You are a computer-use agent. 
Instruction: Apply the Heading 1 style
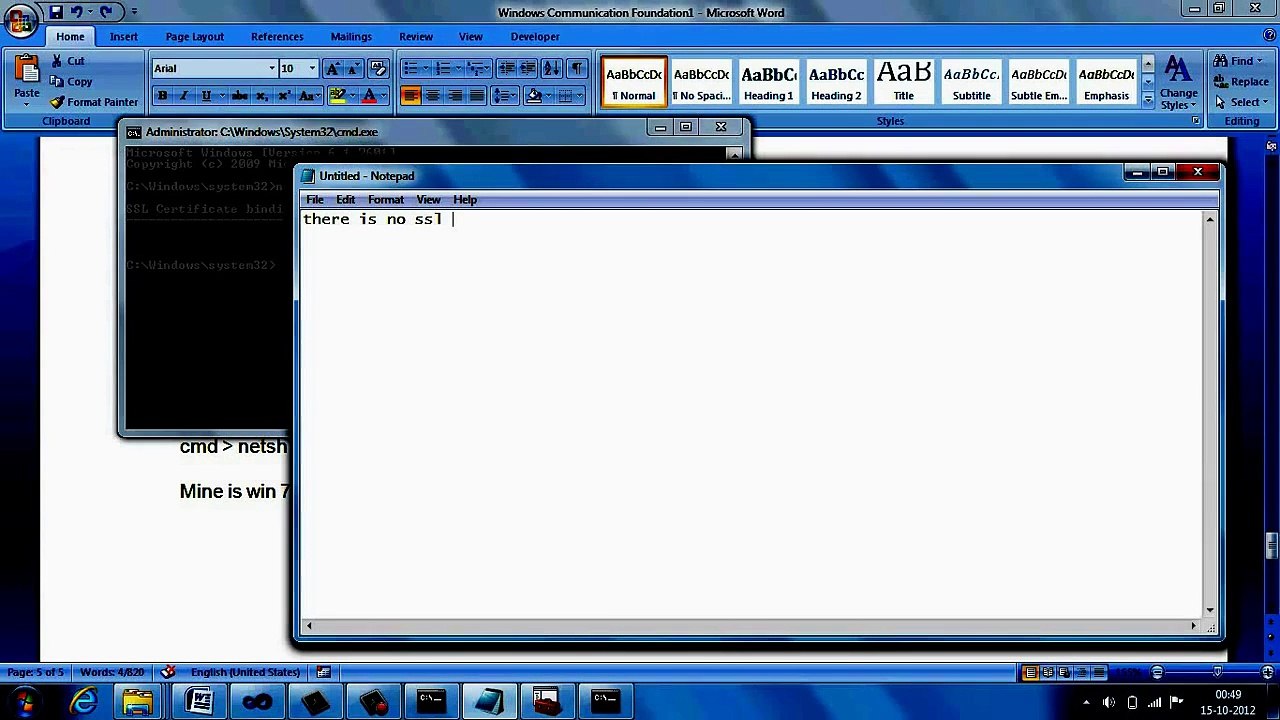point(768,81)
